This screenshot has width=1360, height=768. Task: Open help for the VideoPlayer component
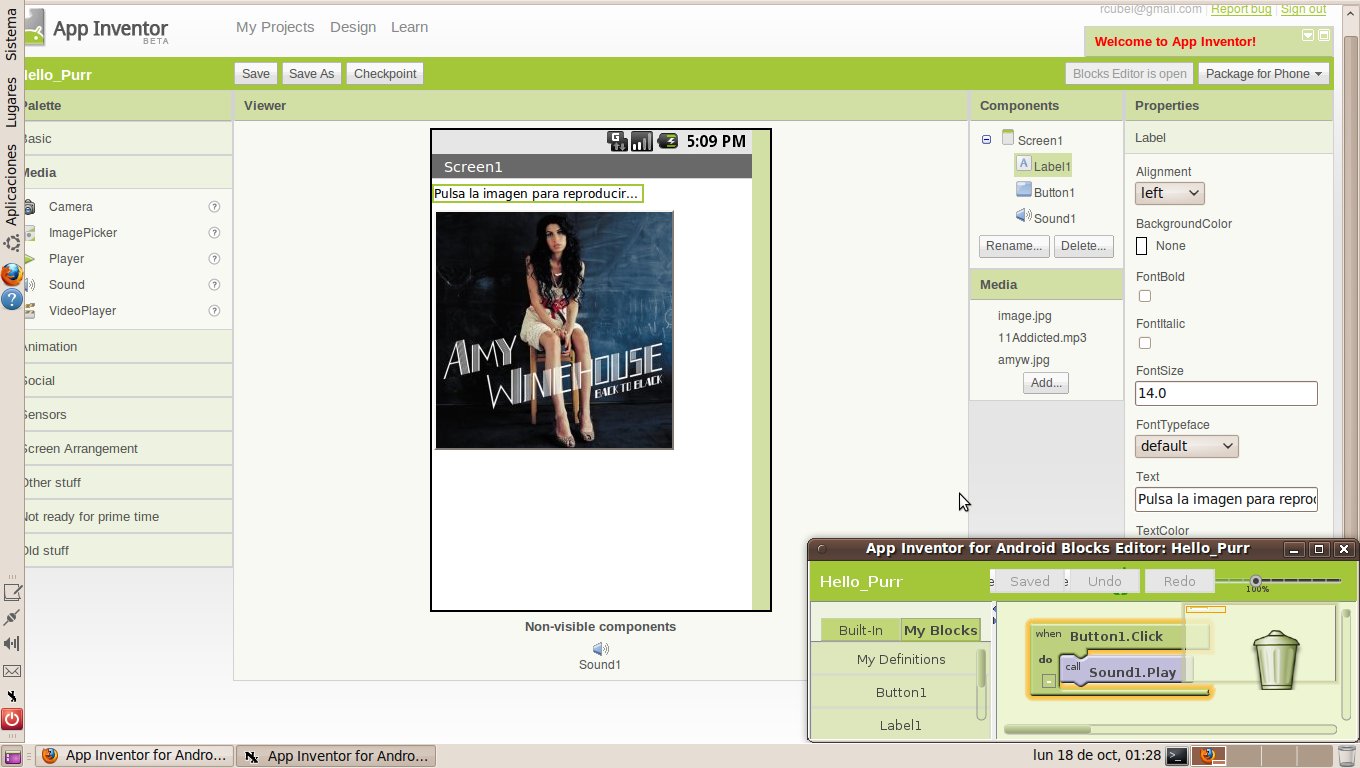click(x=214, y=311)
